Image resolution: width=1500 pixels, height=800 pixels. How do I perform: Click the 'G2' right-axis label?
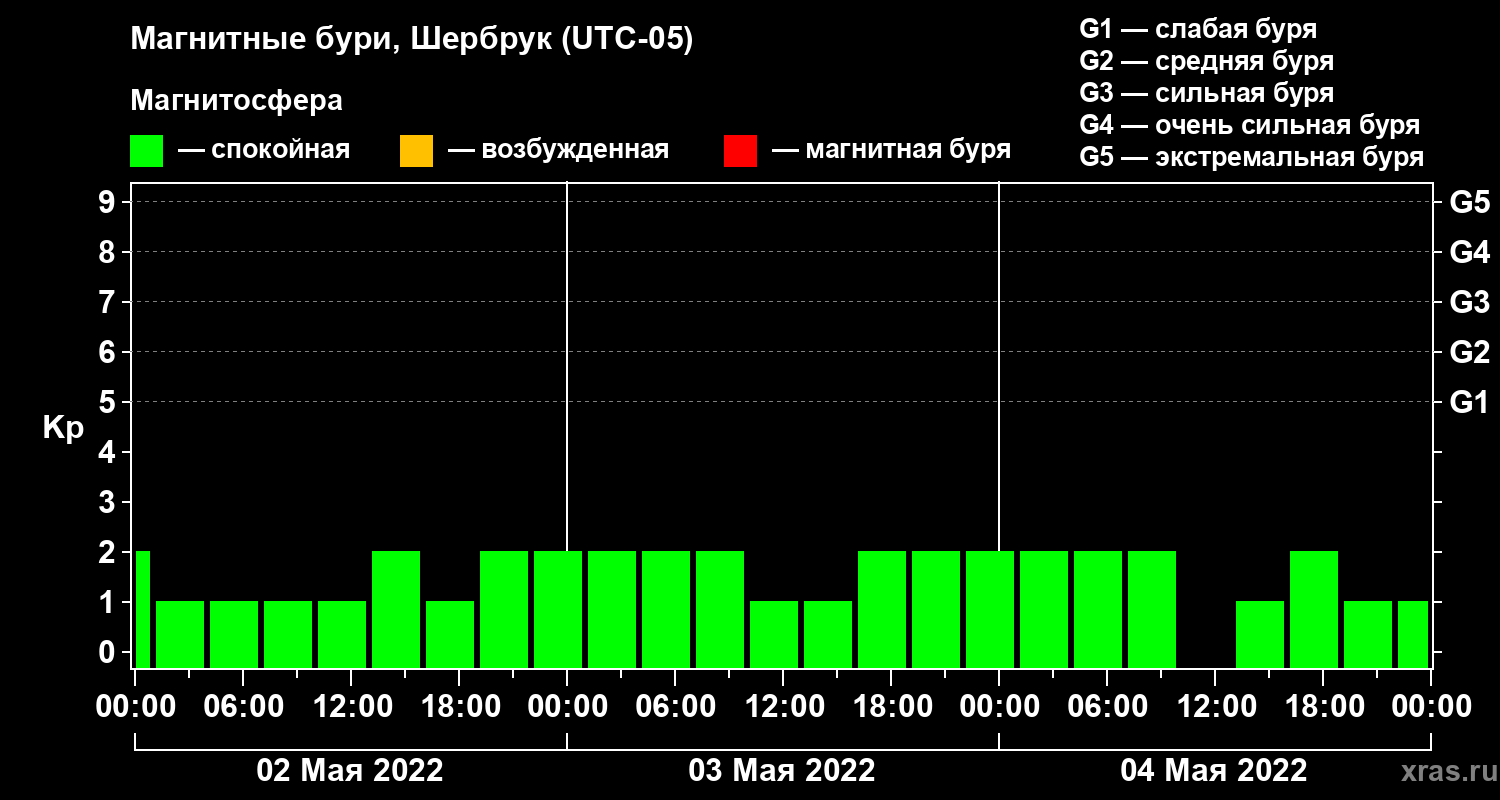coord(1469,352)
